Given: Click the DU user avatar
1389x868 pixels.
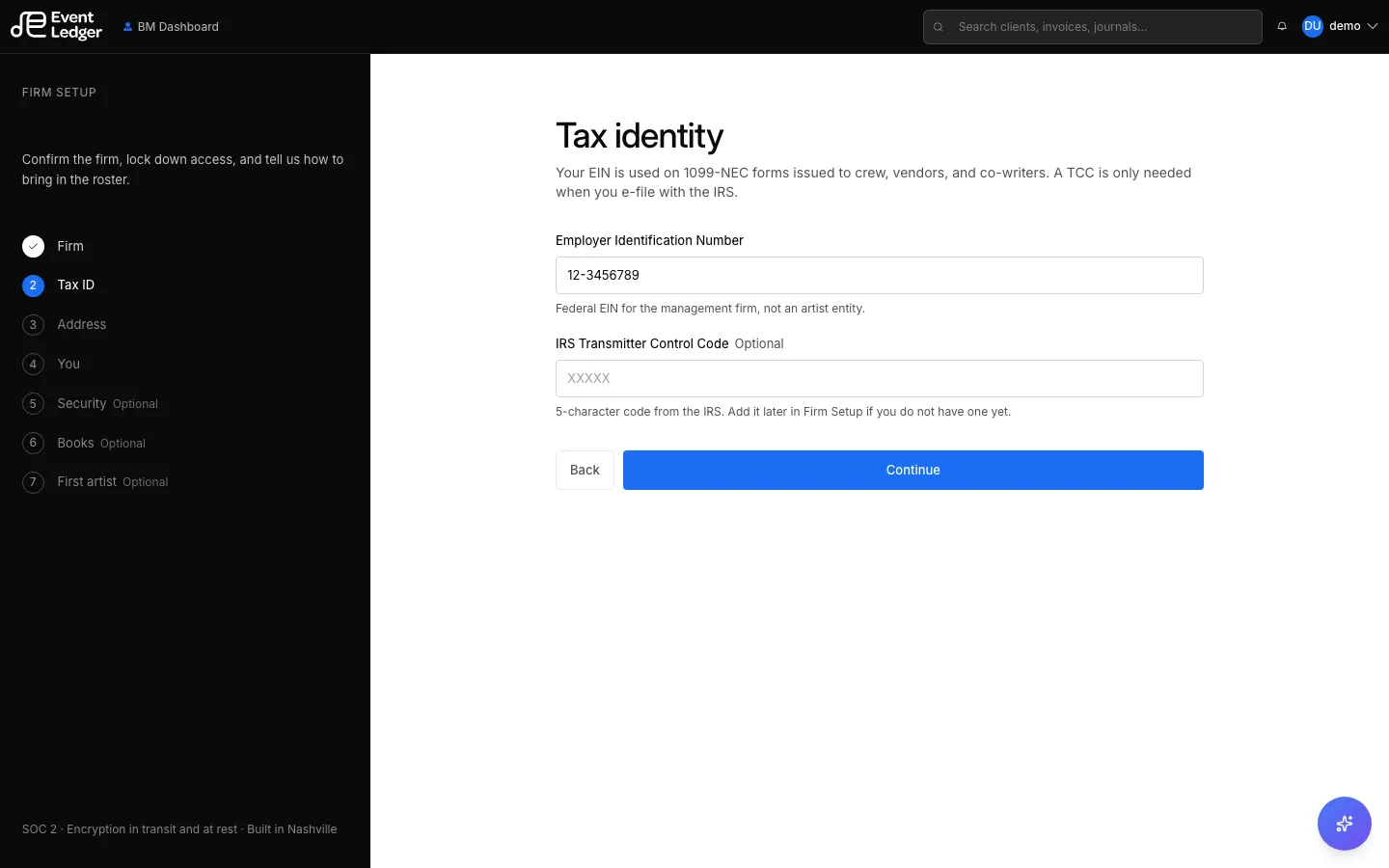Looking at the screenshot, I should point(1312,27).
